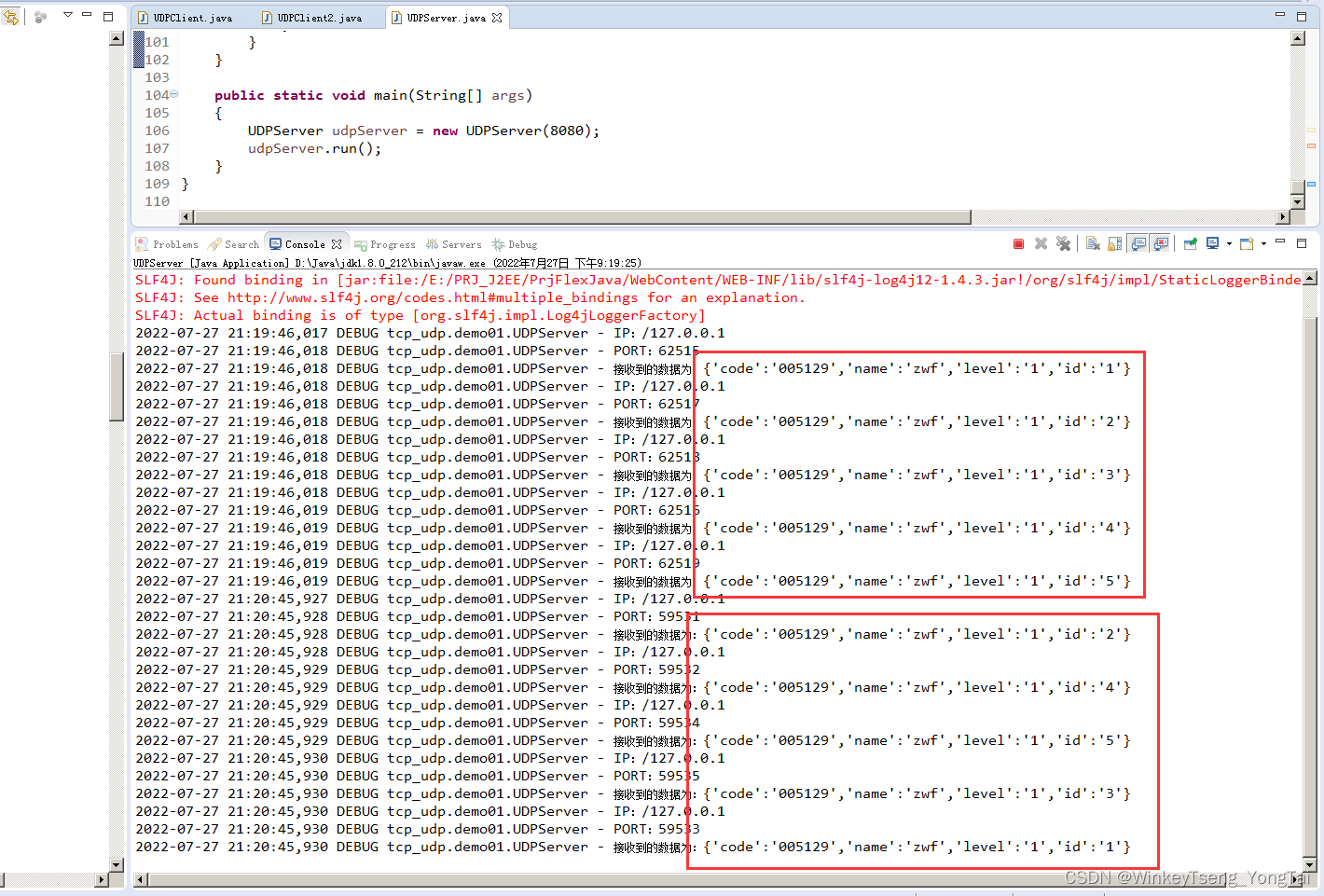Open the Open Console dropdown menu
1324x896 pixels.
click(1264, 243)
